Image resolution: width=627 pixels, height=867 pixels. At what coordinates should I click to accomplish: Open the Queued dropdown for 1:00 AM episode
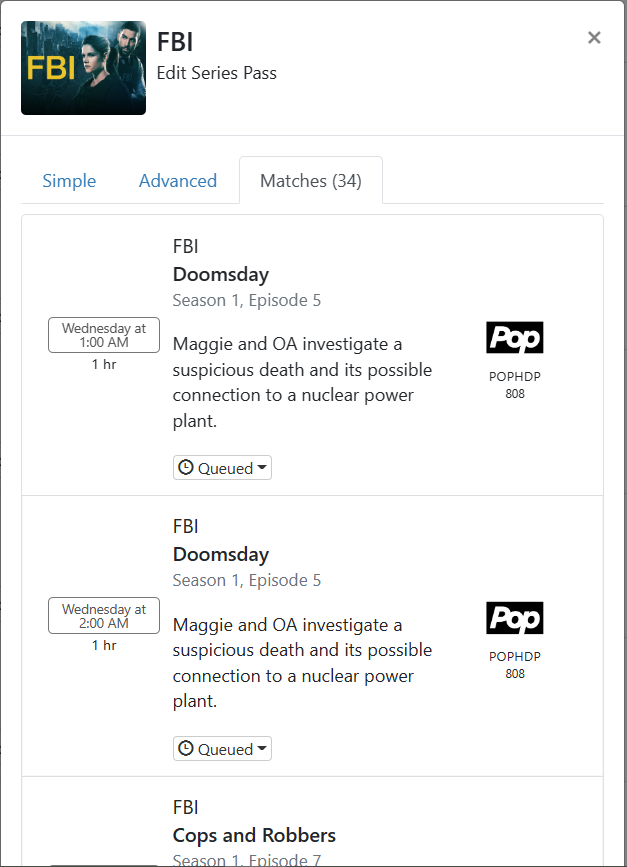222,468
